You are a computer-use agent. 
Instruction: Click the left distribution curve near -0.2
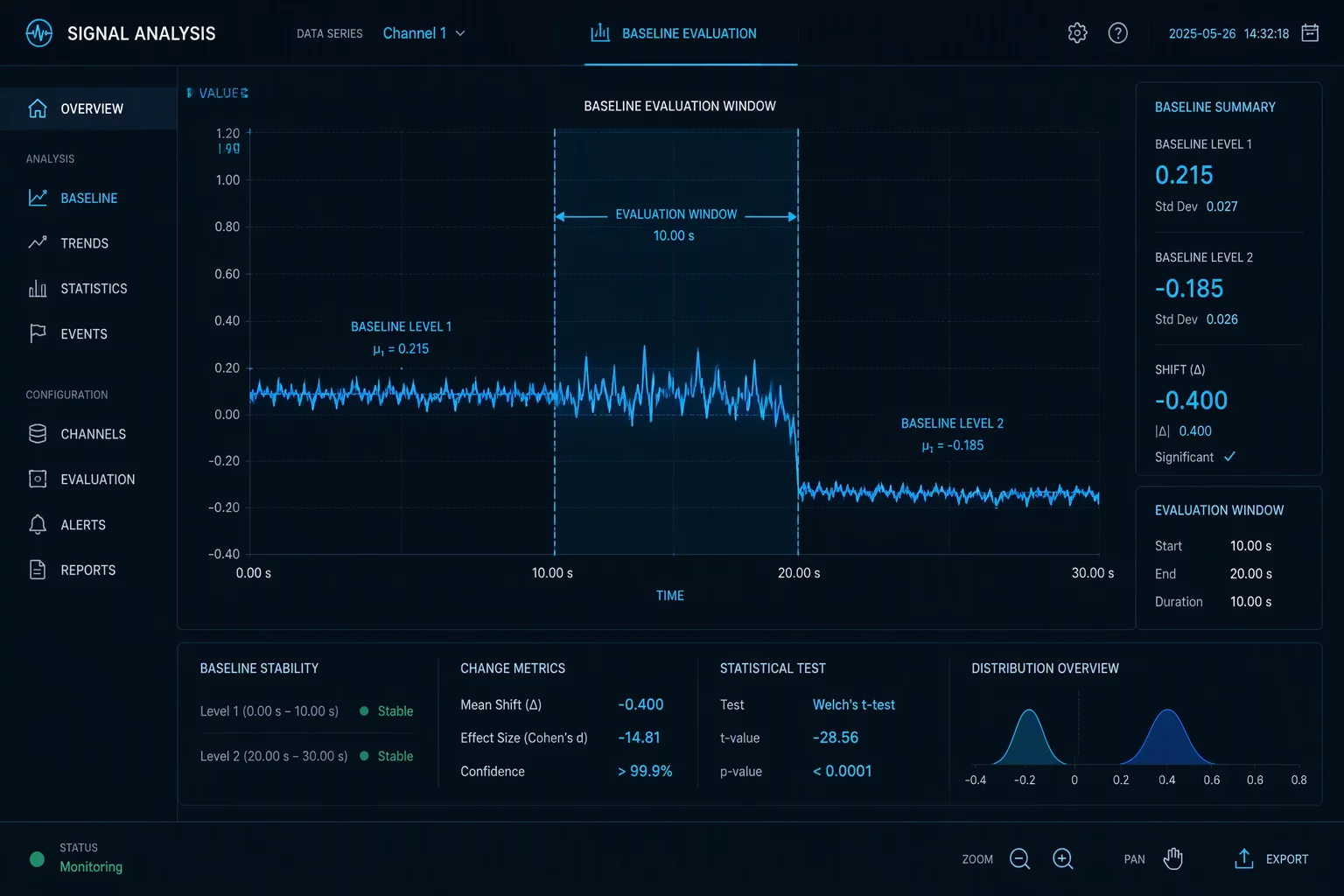1029,737
